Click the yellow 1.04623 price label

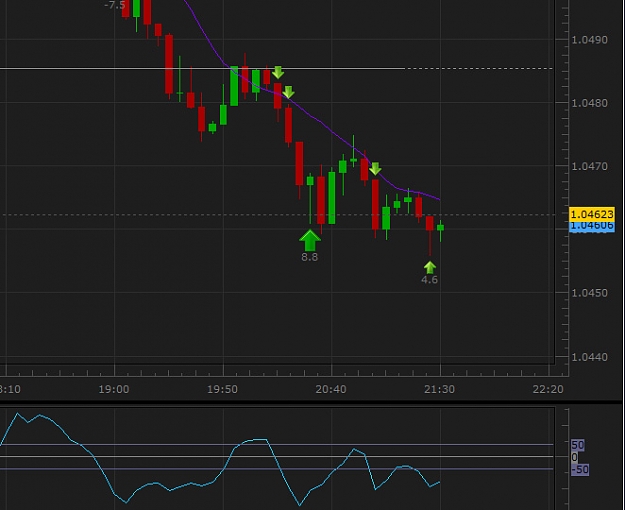click(592, 215)
